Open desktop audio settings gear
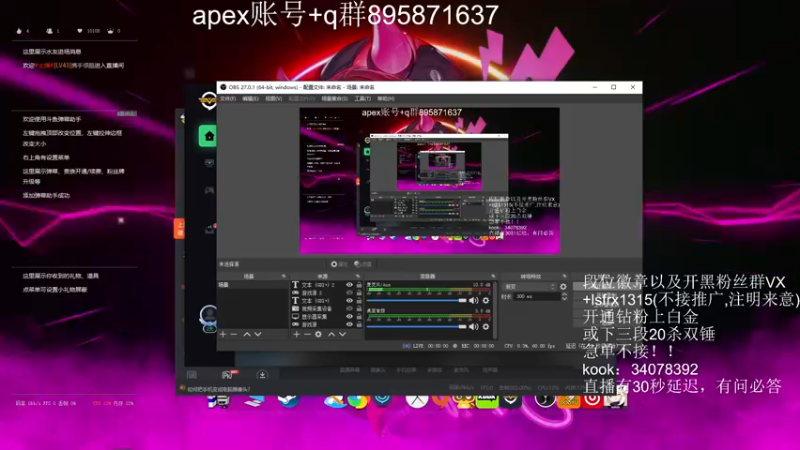Image resolution: width=800 pixels, height=450 pixels. tap(486, 327)
